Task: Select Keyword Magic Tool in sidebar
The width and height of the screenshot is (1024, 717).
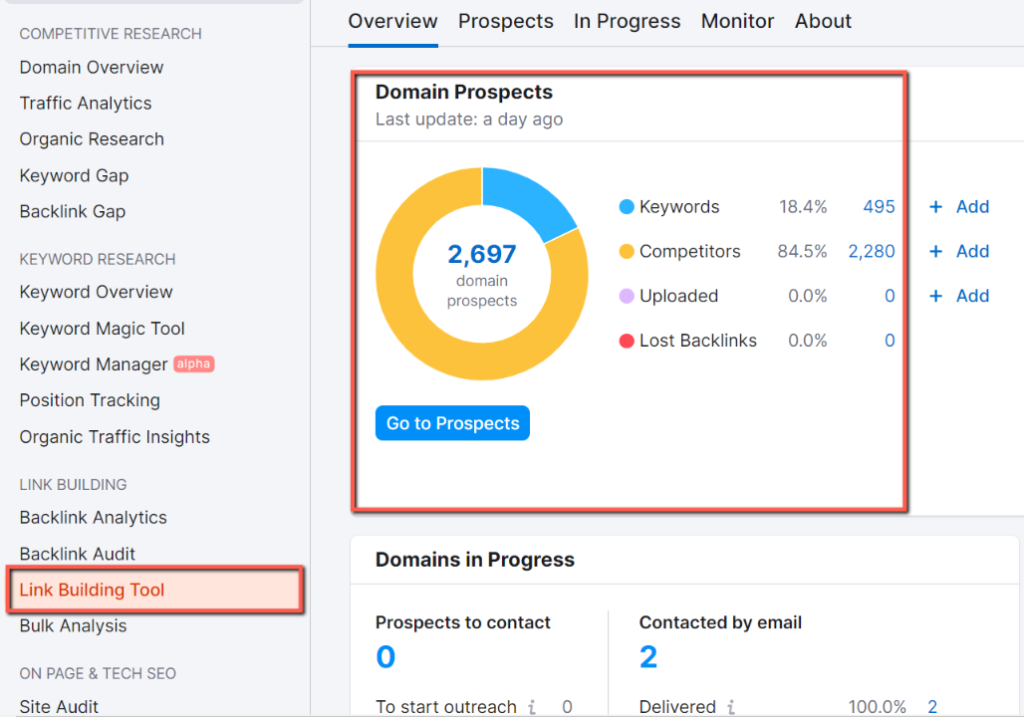Action: [102, 328]
